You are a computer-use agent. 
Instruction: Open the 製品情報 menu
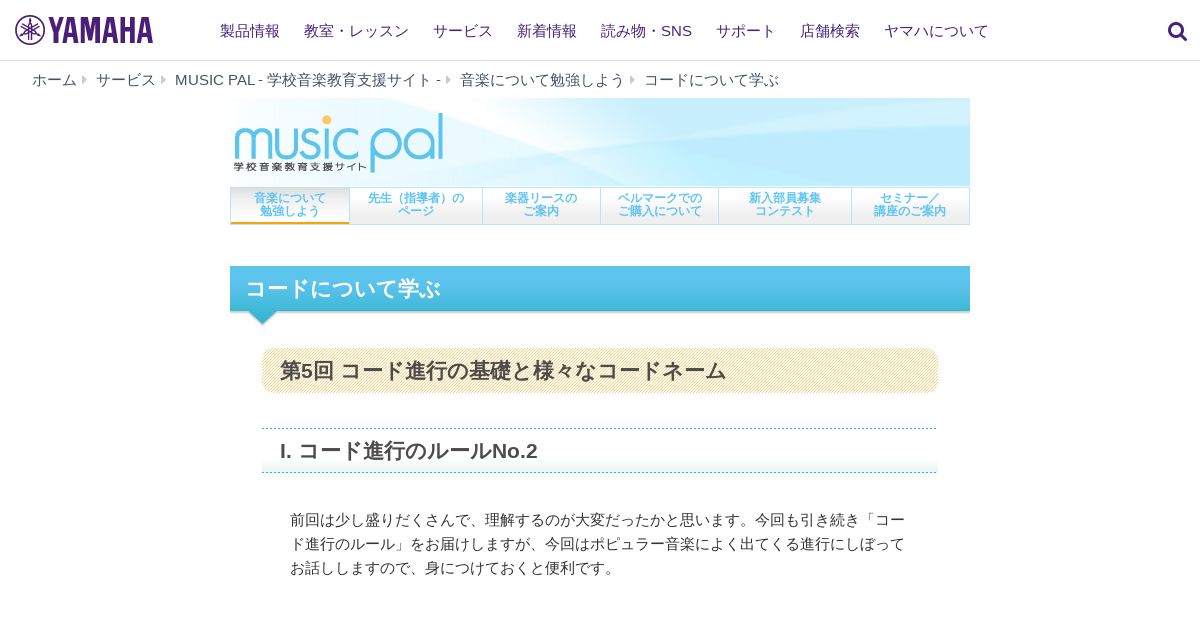(250, 31)
